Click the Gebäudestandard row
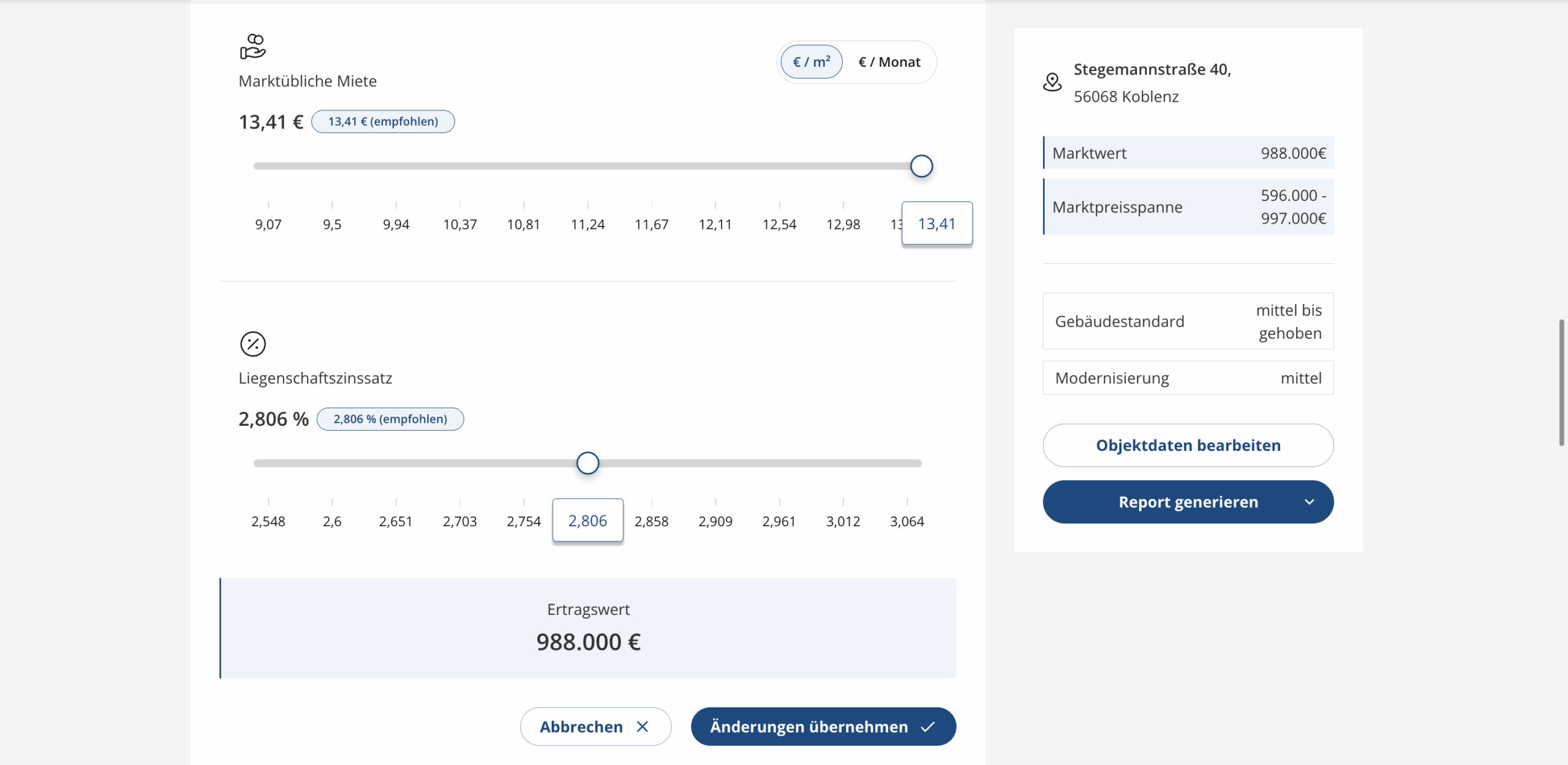This screenshot has height=765, width=1568. [1188, 321]
